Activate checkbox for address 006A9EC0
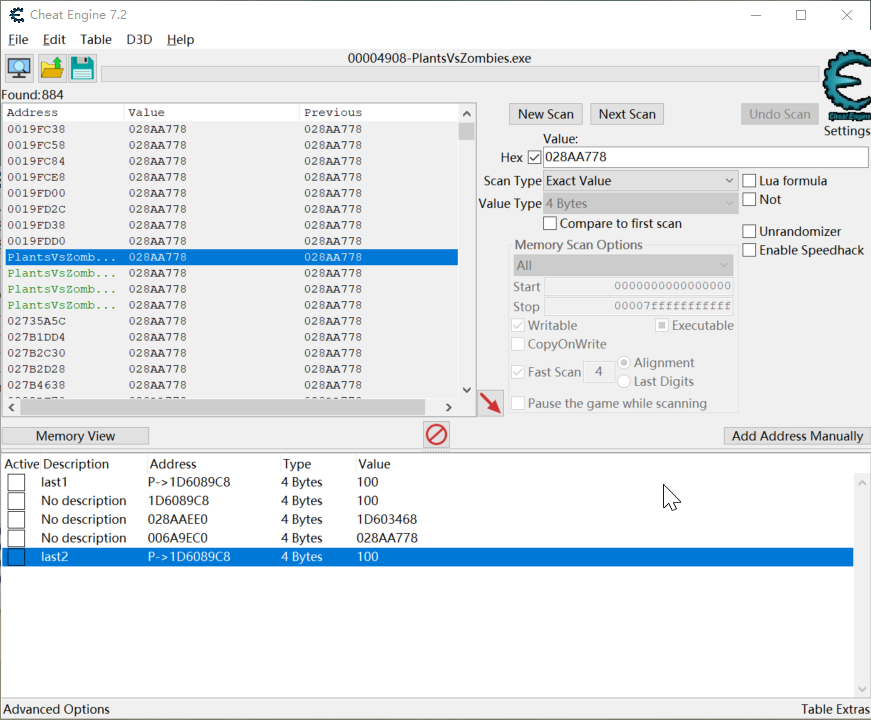 (x=16, y=538)
